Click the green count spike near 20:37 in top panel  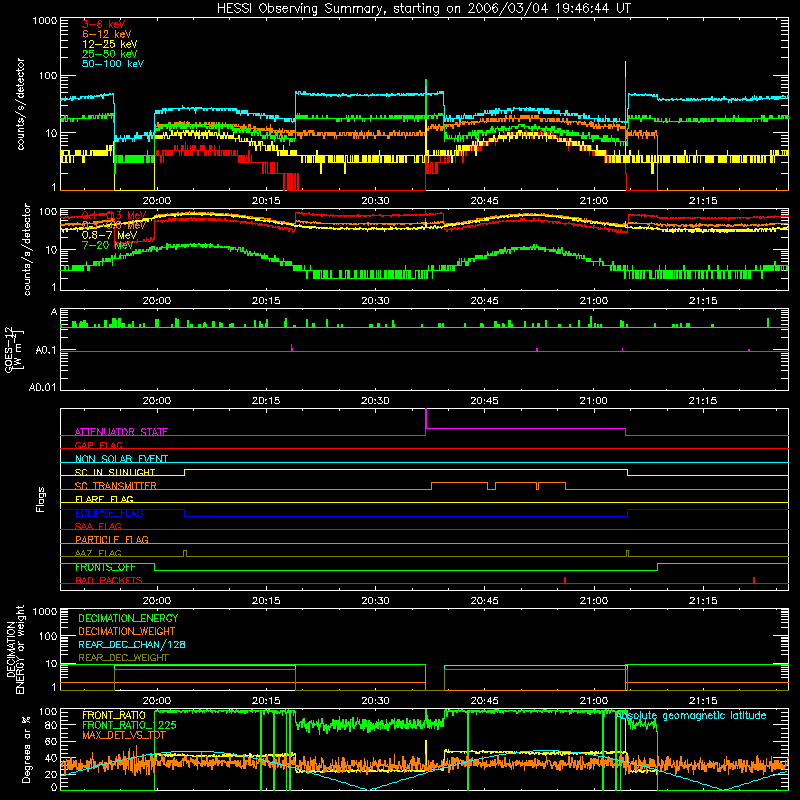click(x=426, y=97)
